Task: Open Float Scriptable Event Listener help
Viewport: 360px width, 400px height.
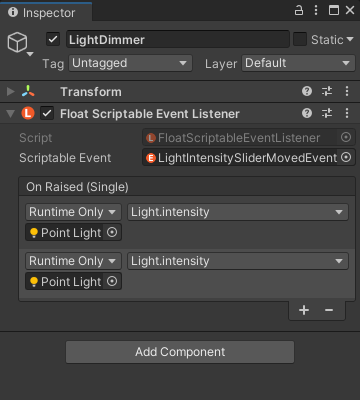Action: click(307, 114)
